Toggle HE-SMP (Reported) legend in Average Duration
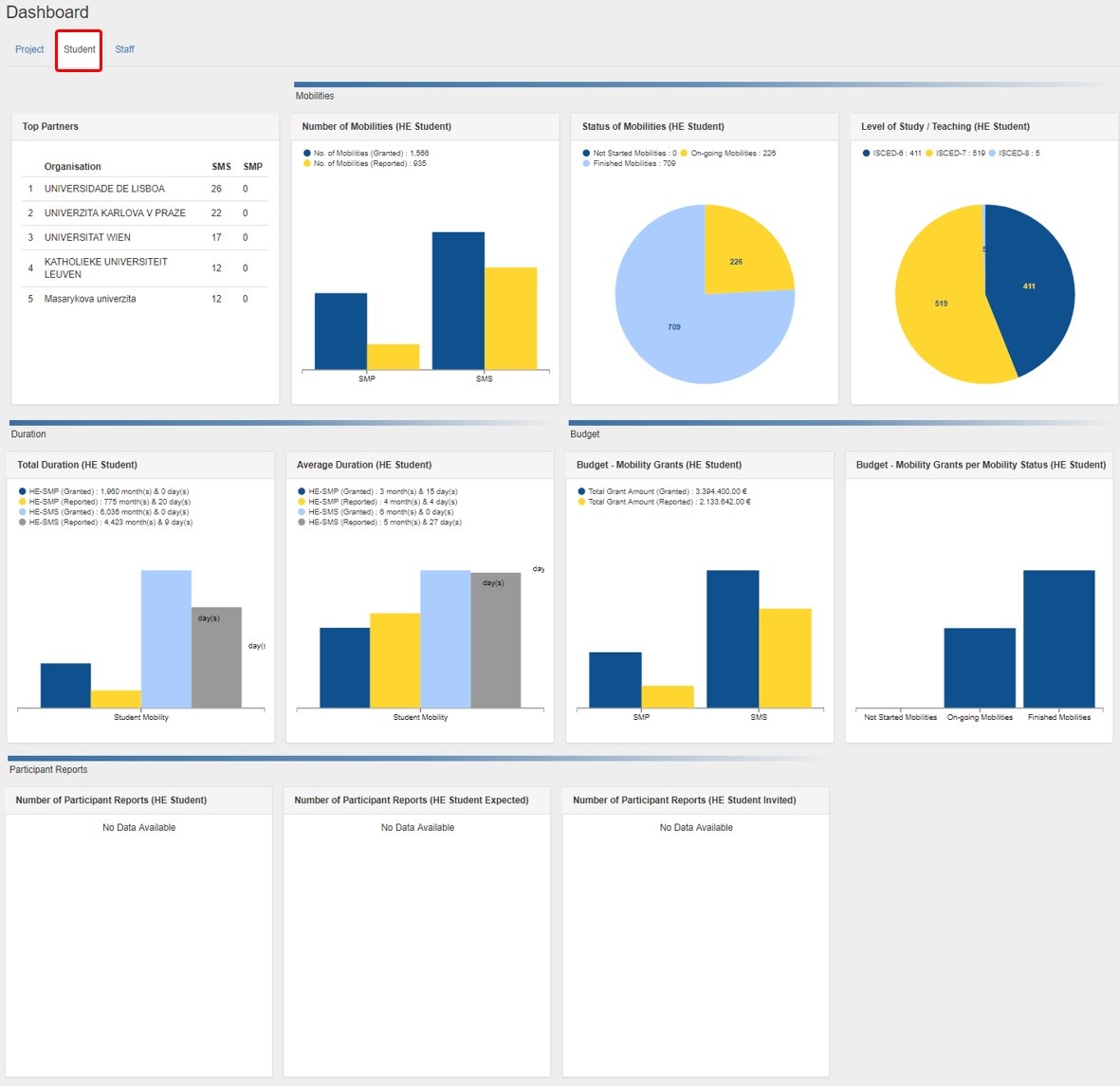 [302, 502]
